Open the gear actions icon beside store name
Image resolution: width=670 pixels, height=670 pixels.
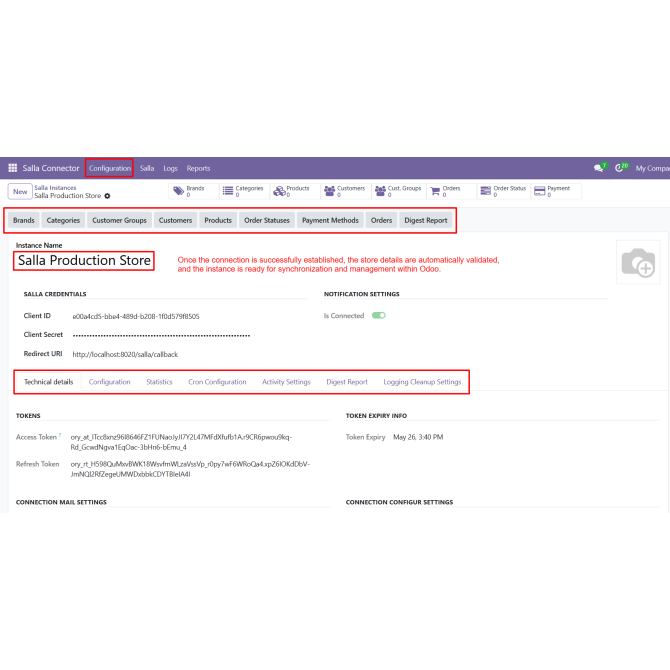point(107,196)
